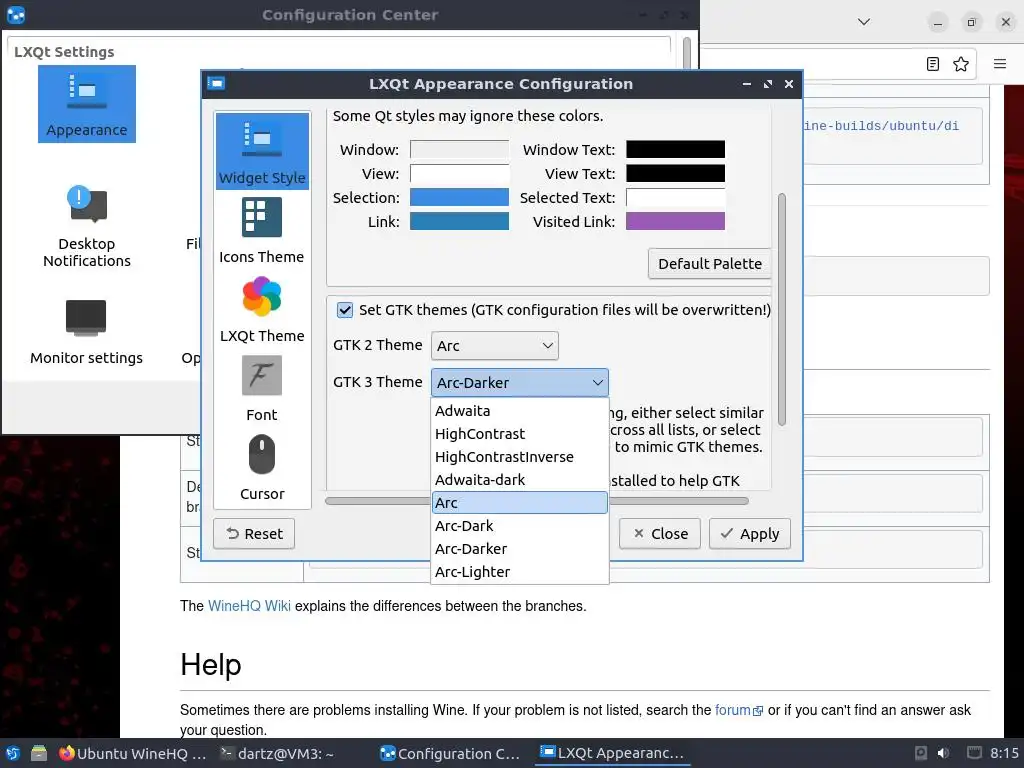Open the WineHQ Wiki link
This screenshot has height=768, width=1024.
(249, 606)
